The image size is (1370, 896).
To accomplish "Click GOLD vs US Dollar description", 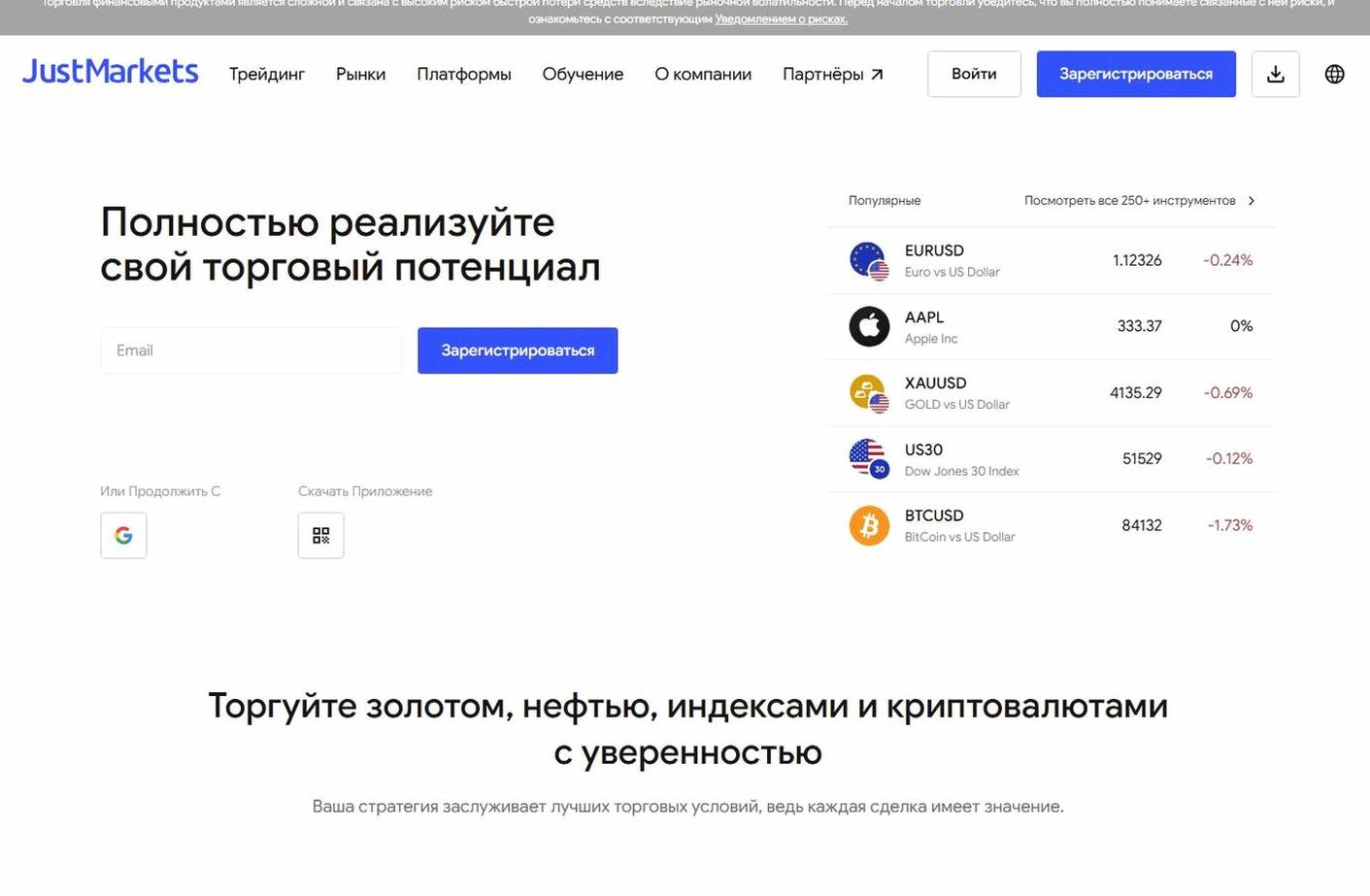I will [957, 405].
